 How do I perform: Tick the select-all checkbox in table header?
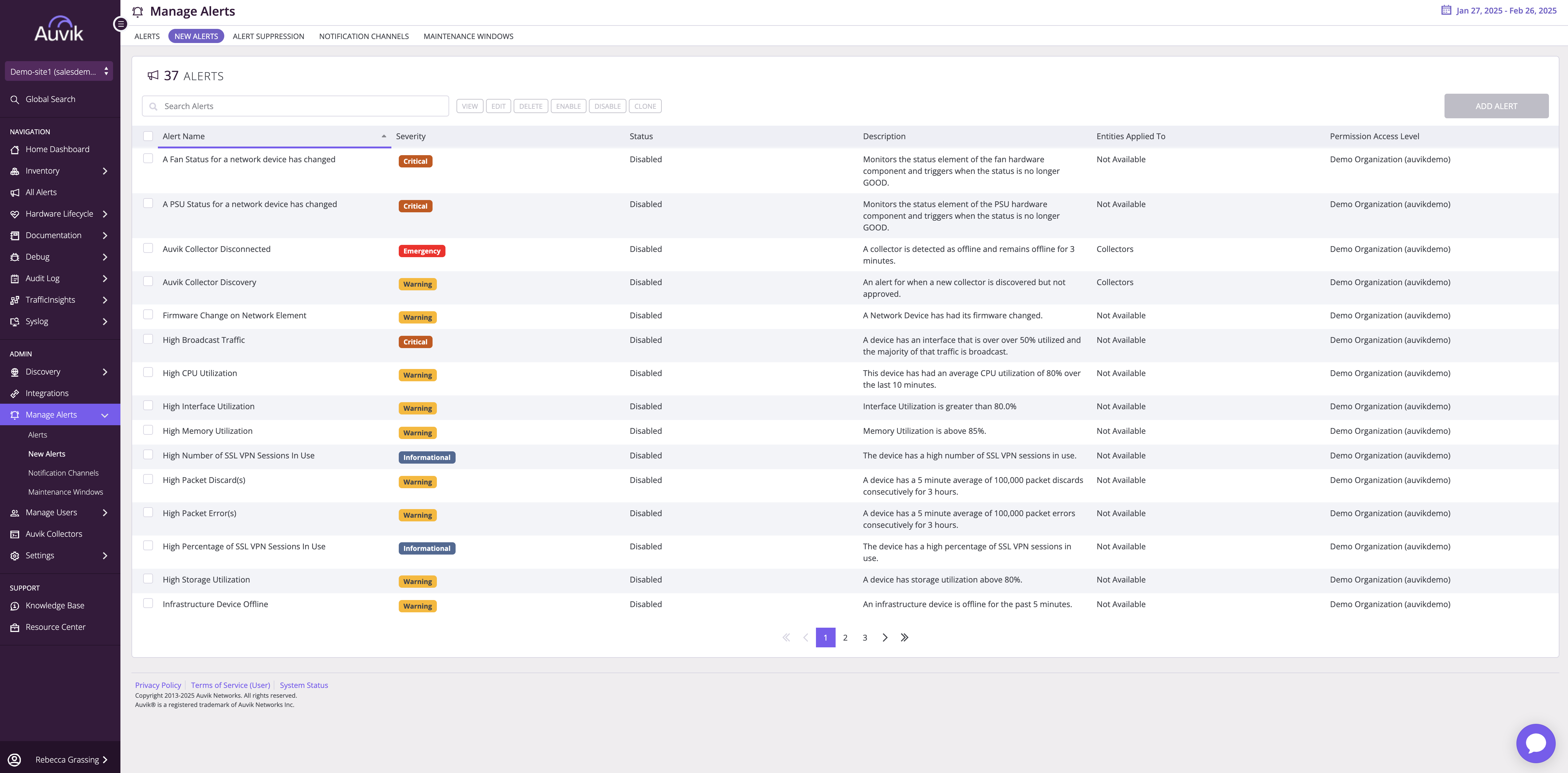tap(148, 136)
